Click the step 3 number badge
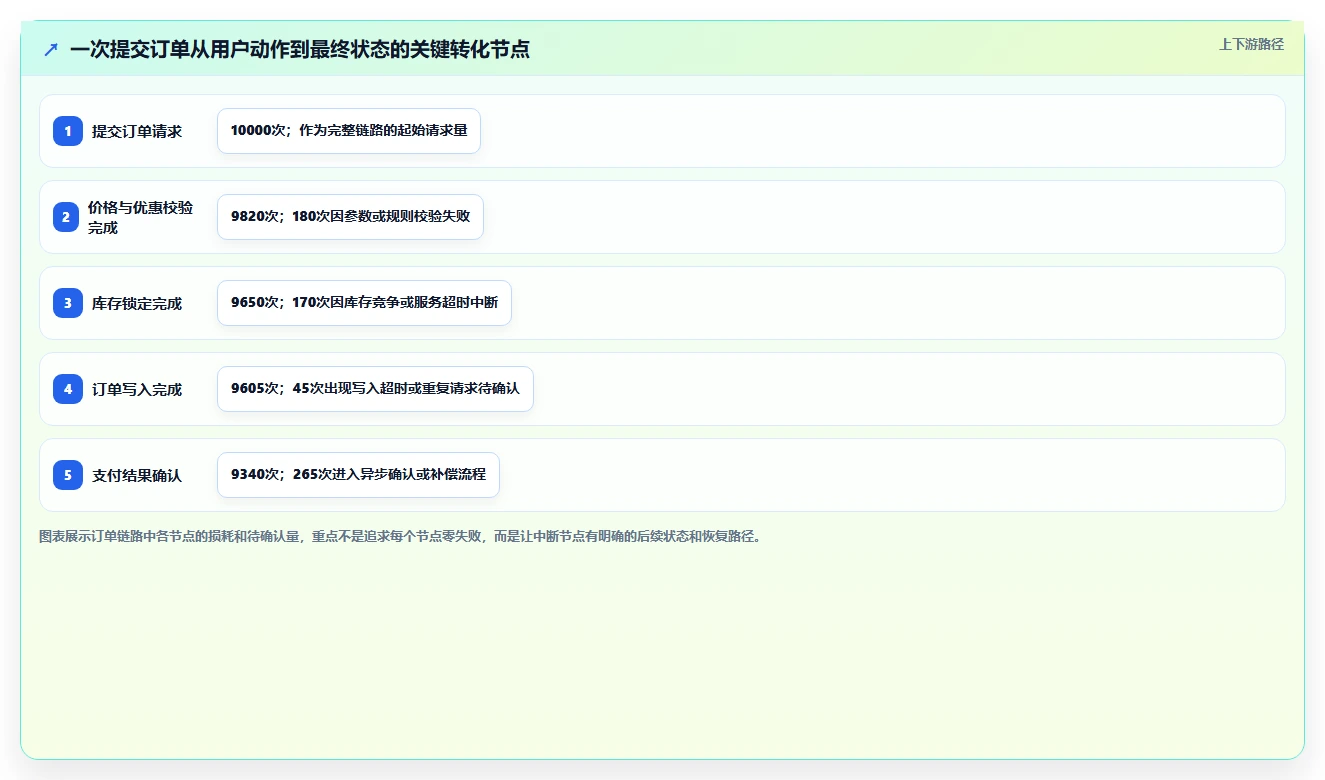Screen dimensions: 1325x780 click(x=68, y=303)
